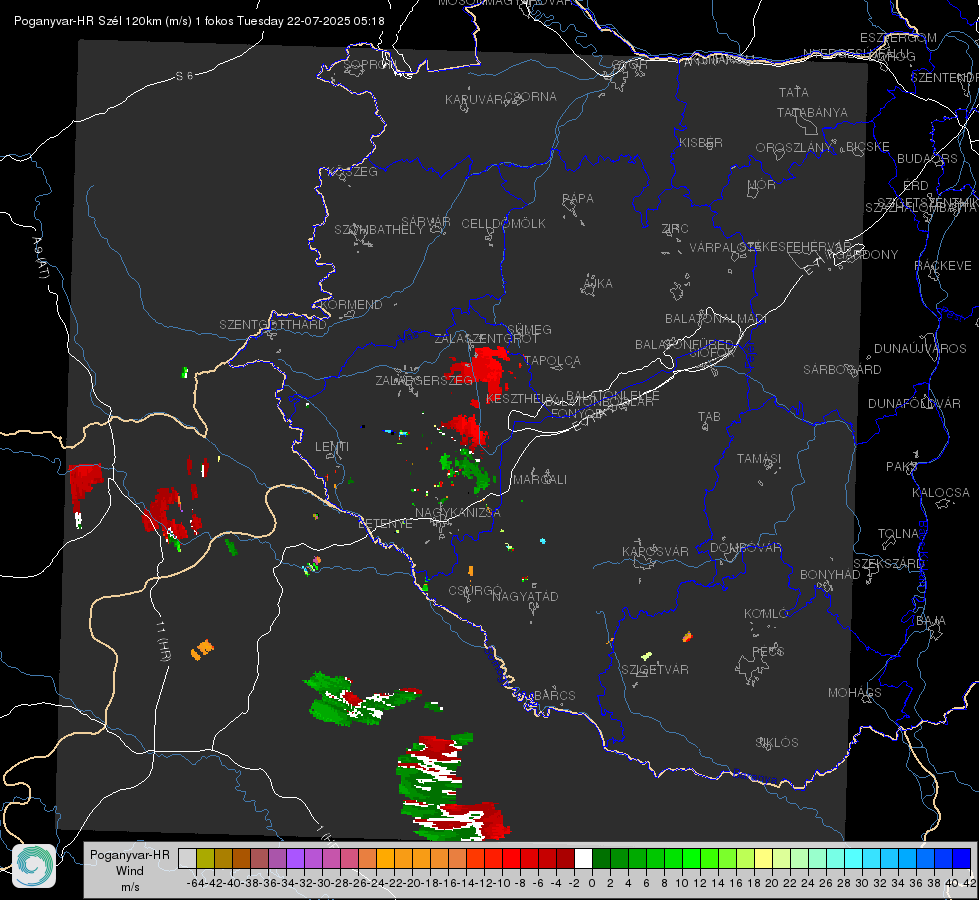
Task: Select the SIKLÓS label
Action: click(777, 743)
